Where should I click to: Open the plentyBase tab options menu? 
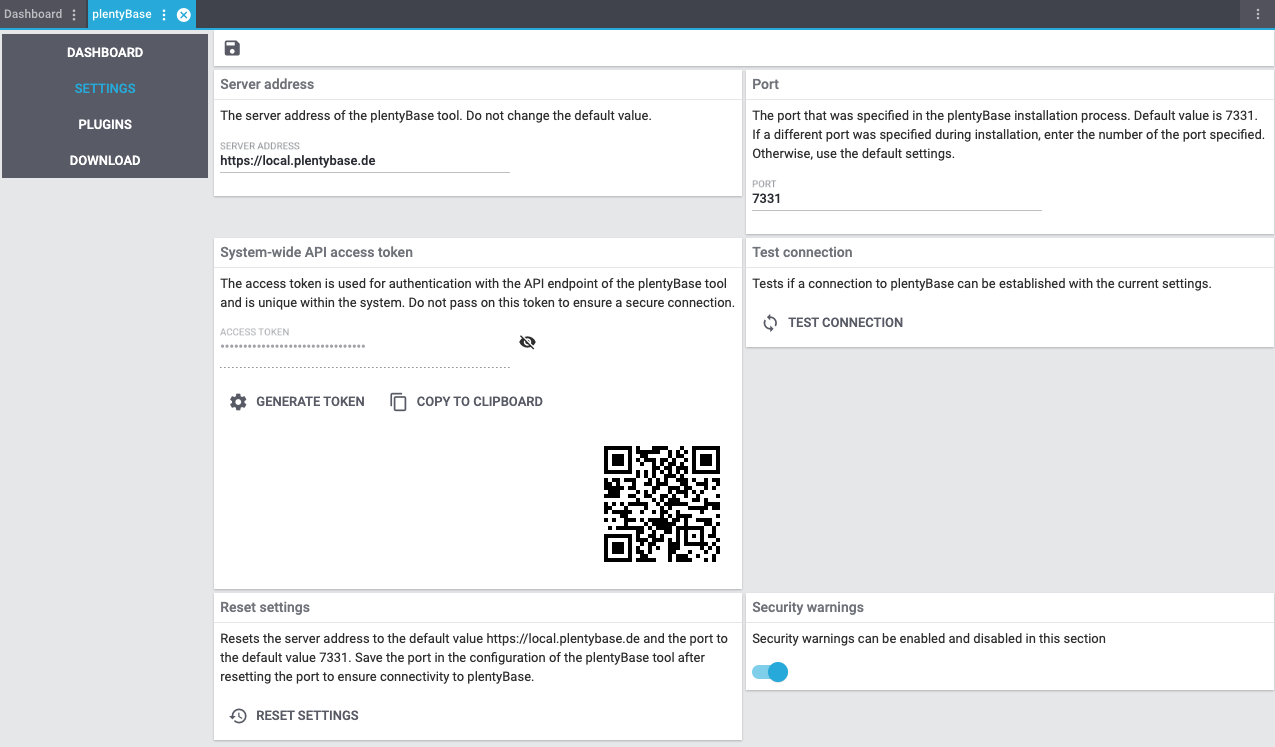click(x=164, y=14)
